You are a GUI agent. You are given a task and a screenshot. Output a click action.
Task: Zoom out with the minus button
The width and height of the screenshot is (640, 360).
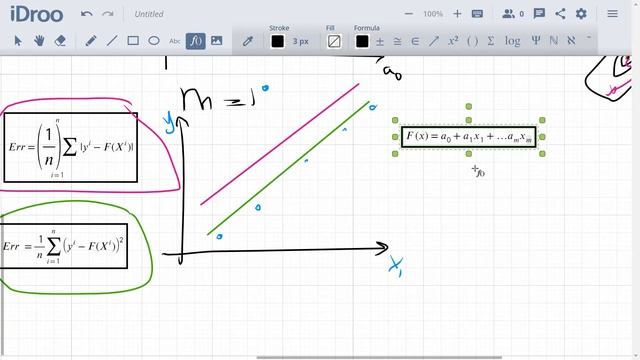point(409,14)
